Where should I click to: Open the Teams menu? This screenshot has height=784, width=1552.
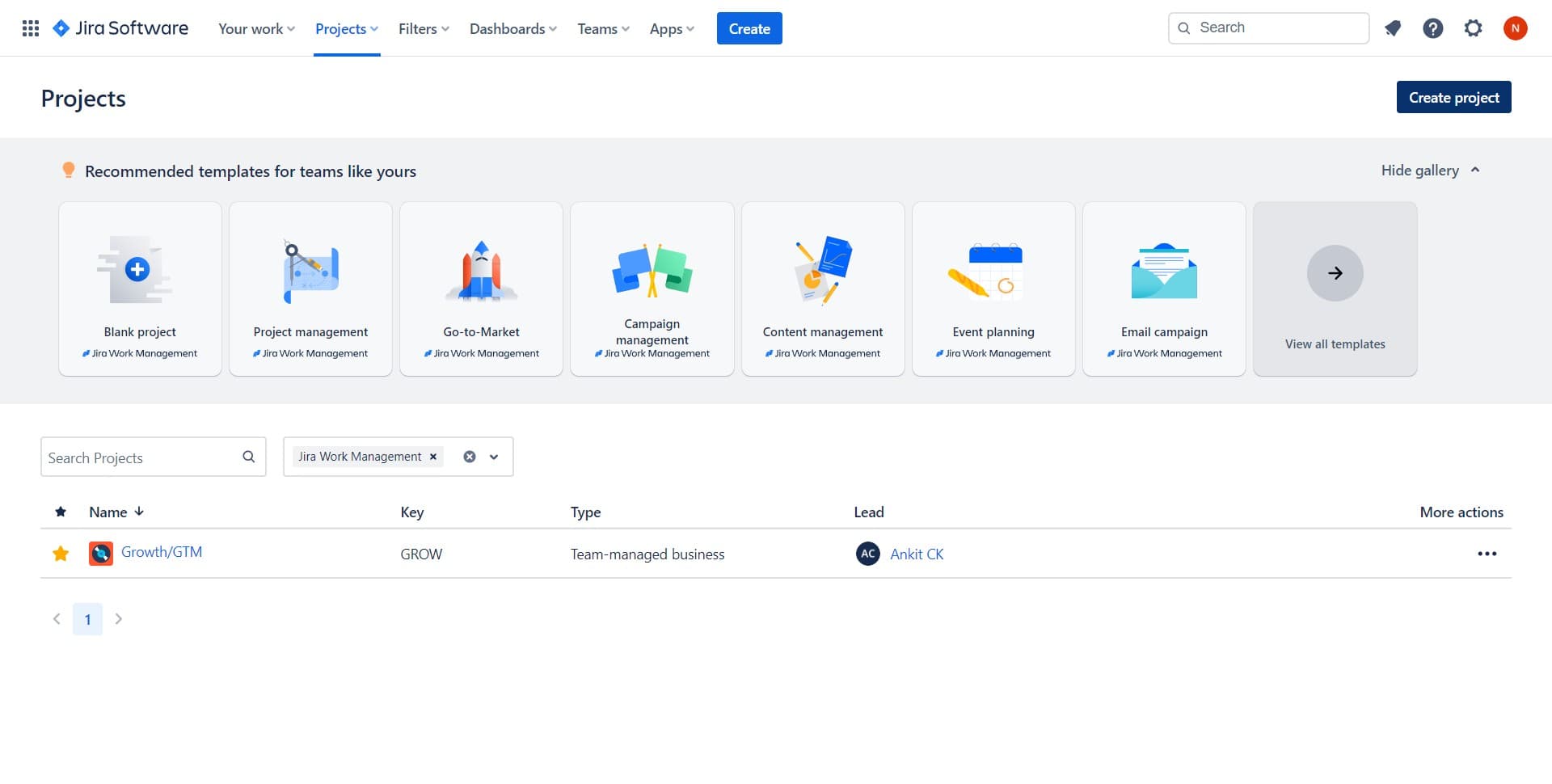click(602, 28)
